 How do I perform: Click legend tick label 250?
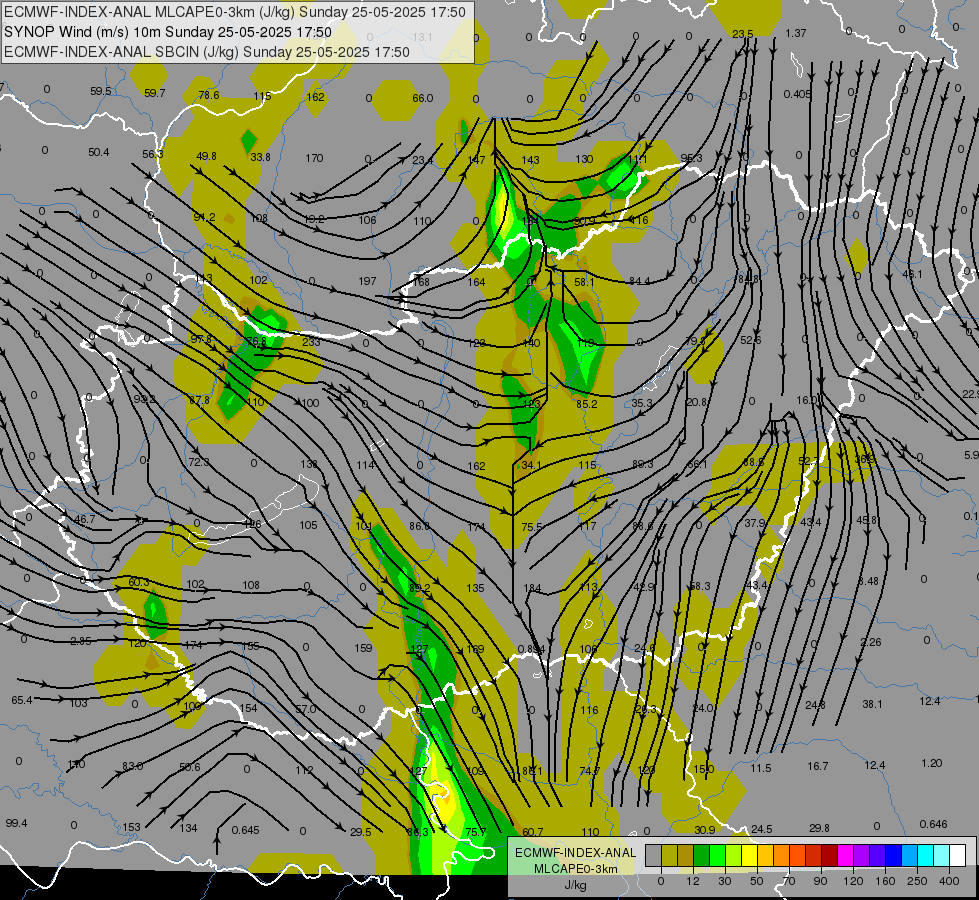pyautogui.click(x=917, y=881)
